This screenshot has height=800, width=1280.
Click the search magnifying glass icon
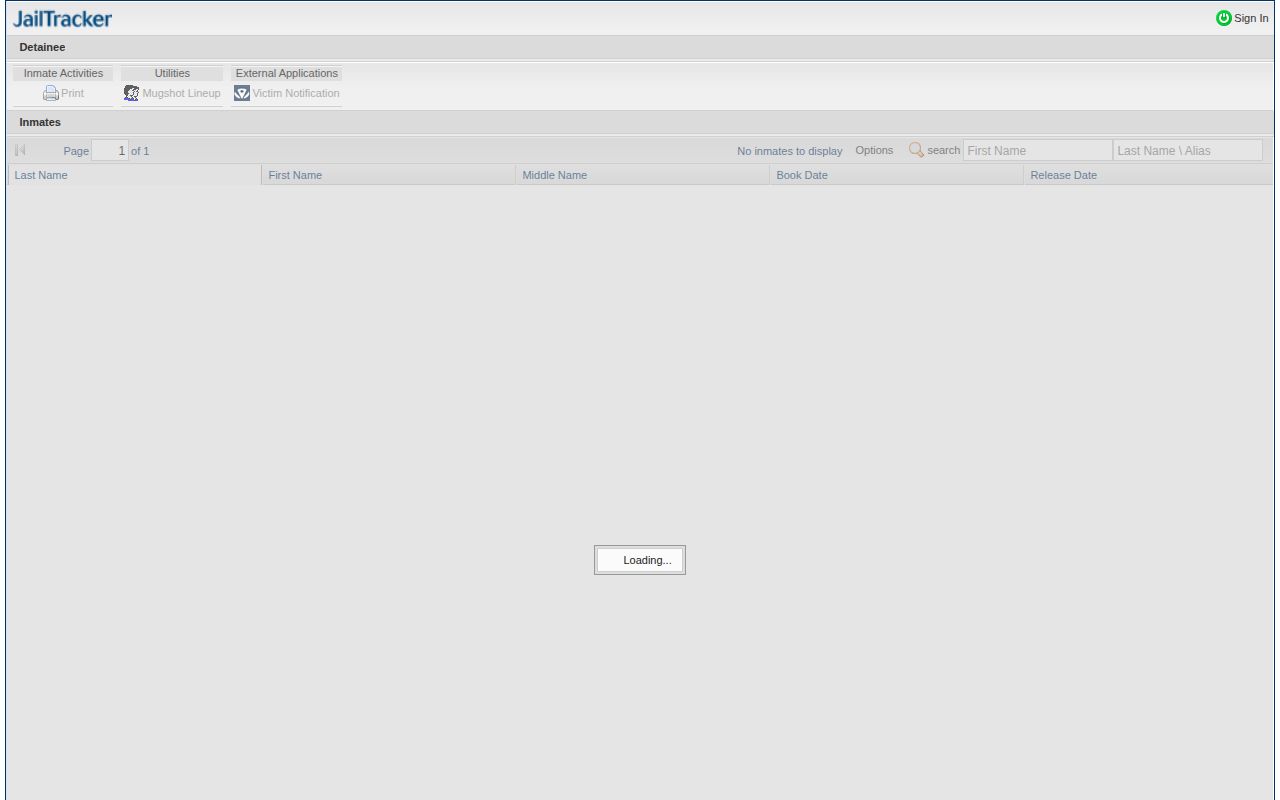click(x=916, y=150)
